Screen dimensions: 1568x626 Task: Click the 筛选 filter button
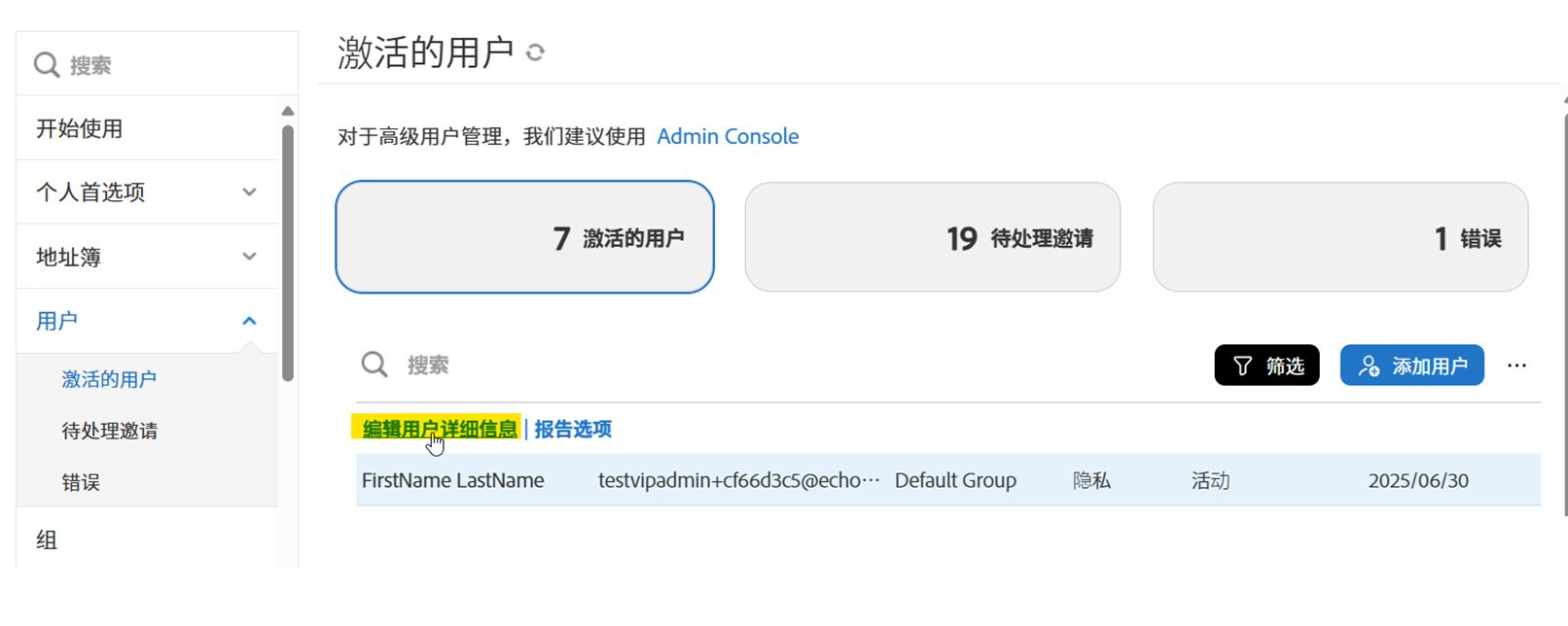point(1266,365)
